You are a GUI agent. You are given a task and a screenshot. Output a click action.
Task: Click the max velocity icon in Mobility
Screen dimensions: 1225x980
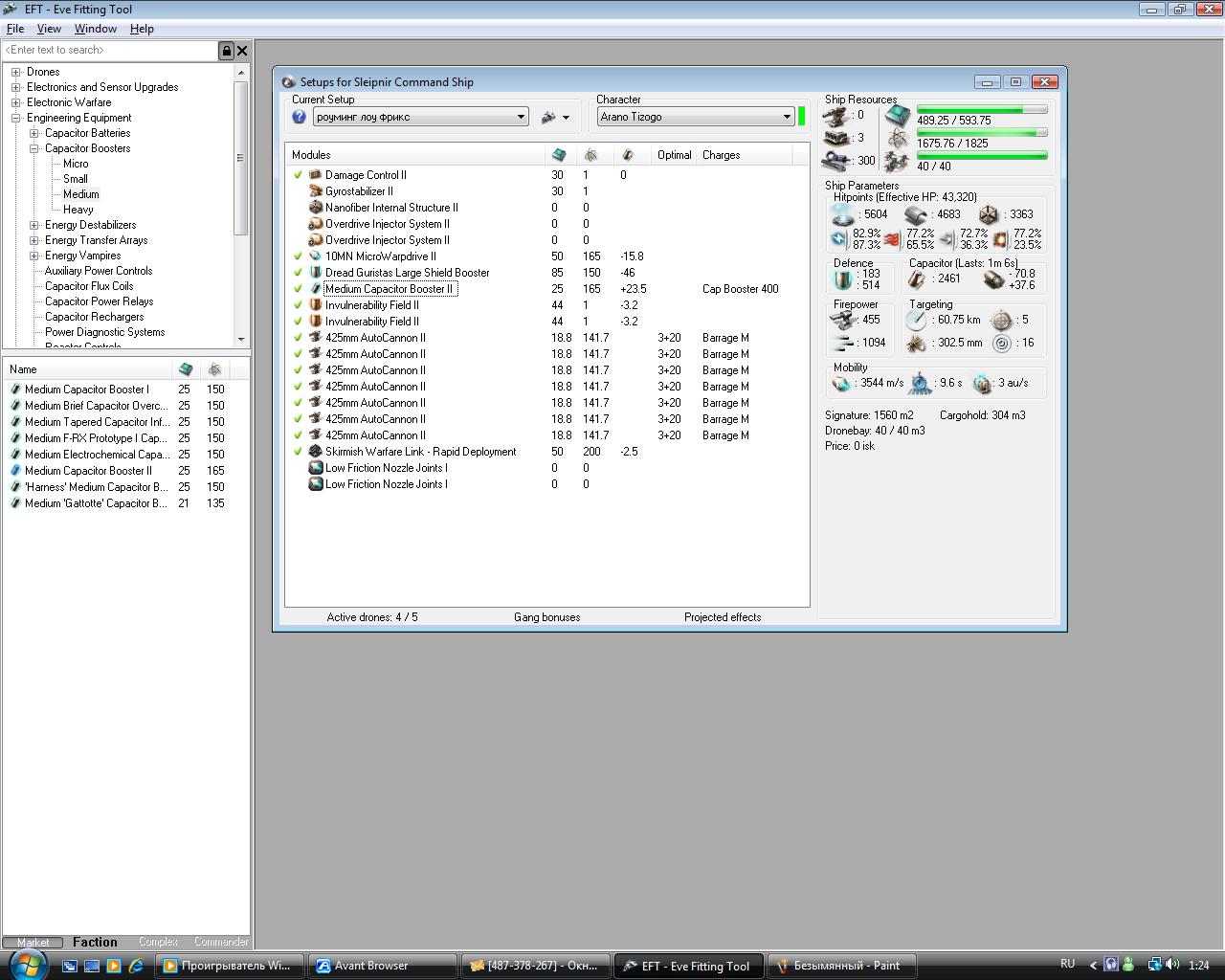pyautogui.click(x=842, y=383)
